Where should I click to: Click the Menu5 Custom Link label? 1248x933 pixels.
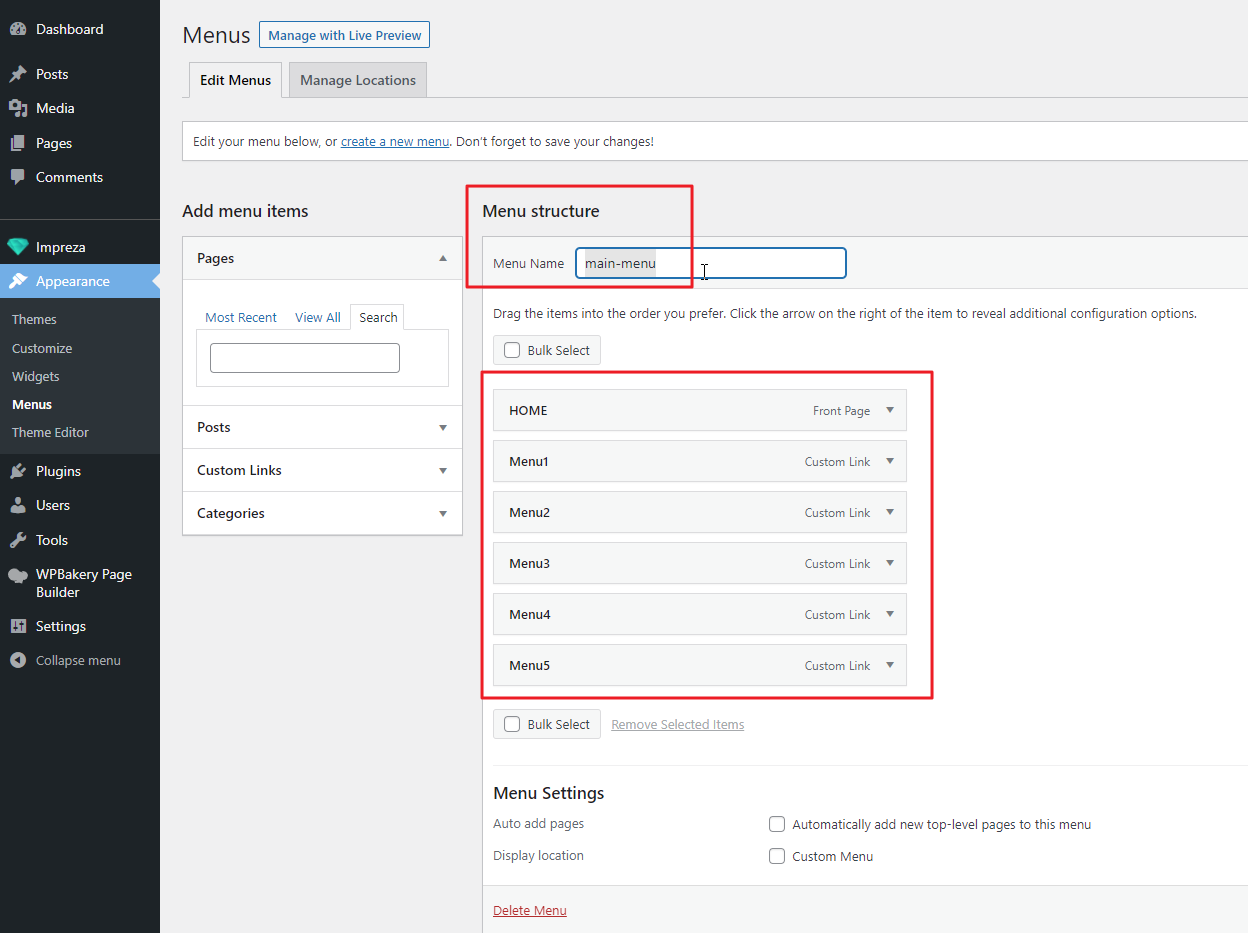point(838,666)
